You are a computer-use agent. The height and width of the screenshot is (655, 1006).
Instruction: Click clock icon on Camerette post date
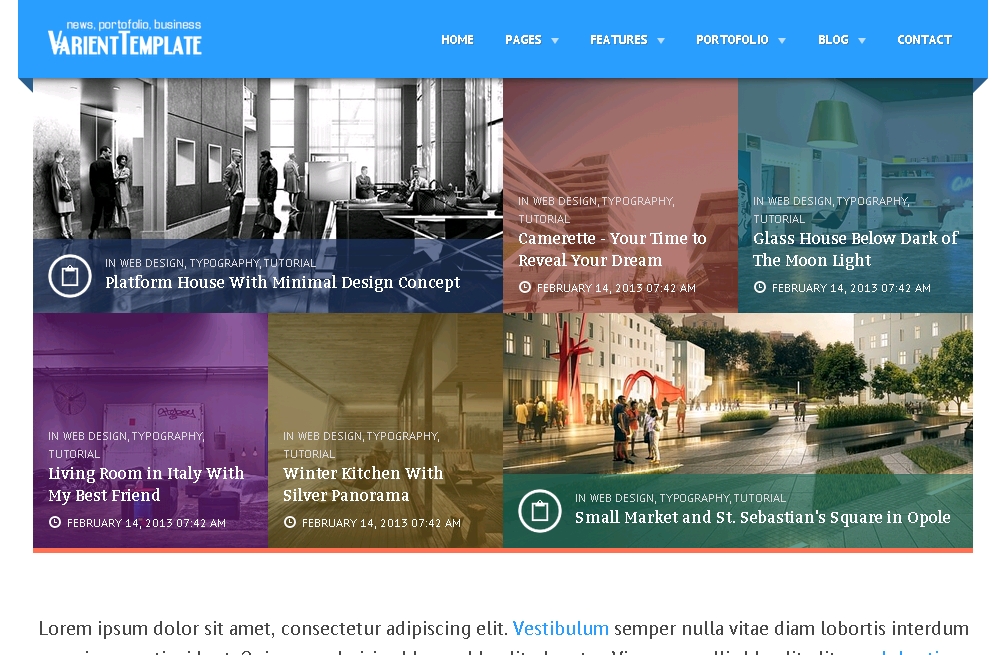pyautogui.click(x=524, y=288)
